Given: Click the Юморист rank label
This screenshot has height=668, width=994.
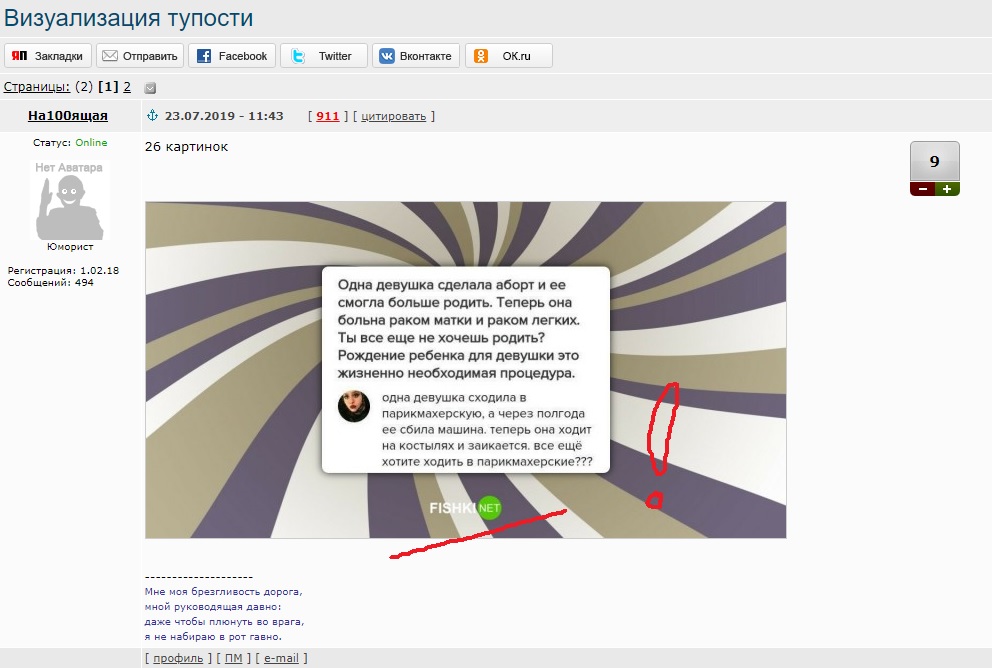Looking at the screenshot, I should click(70, 247).
